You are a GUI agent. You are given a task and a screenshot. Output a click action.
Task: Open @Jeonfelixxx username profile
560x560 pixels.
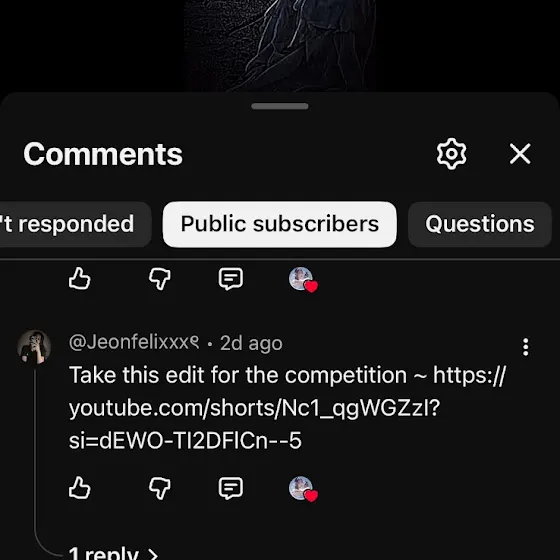tap(134, 342)
